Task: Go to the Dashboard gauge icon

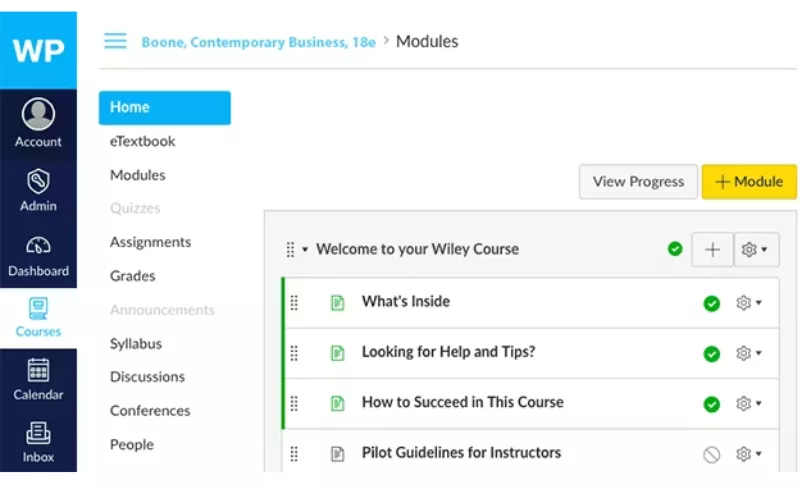Action: click(38, 246)
